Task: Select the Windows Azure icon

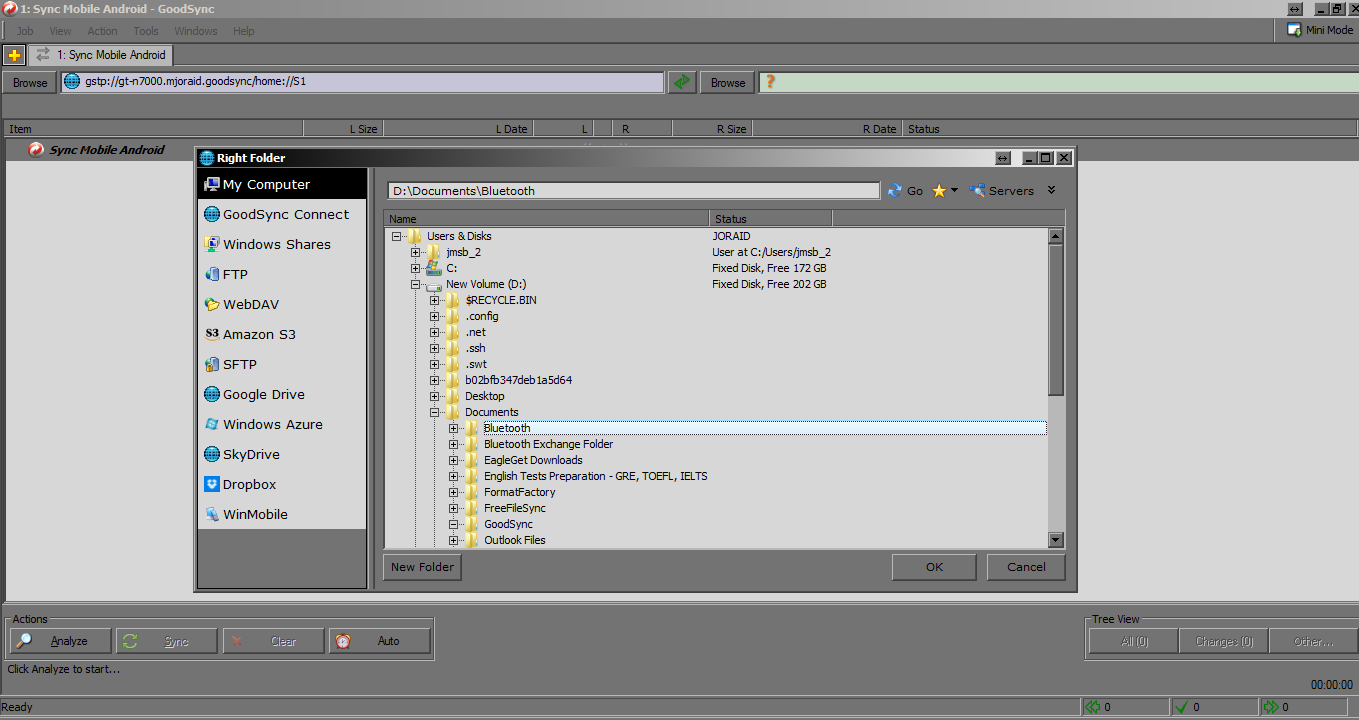Action: pyautogui.click(x=212, y=424)
